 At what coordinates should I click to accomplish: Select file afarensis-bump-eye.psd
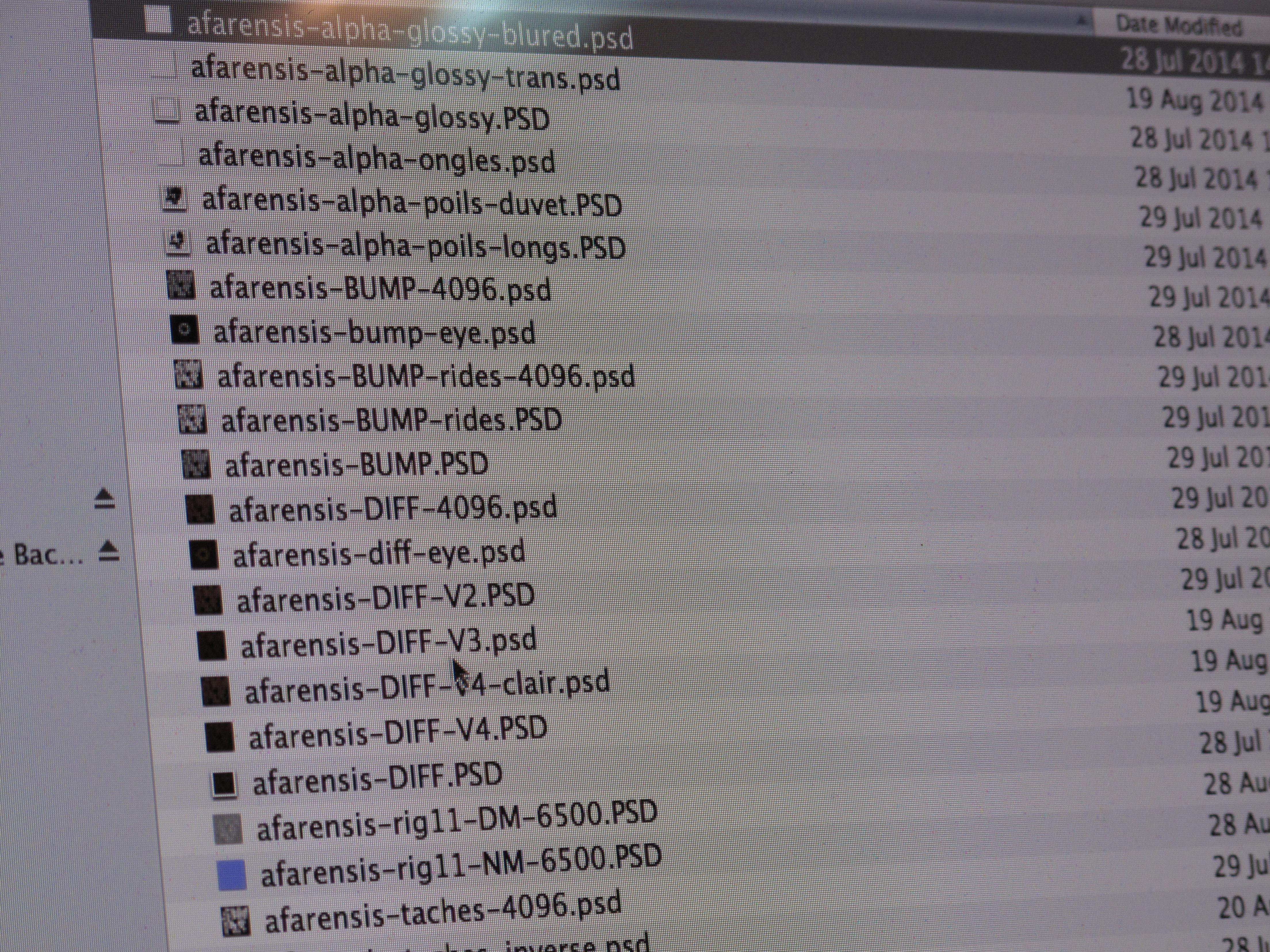coord(374,333)
